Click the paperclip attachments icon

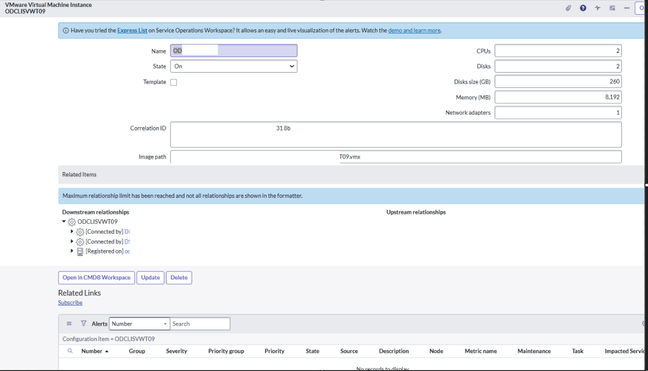[568, 8]
